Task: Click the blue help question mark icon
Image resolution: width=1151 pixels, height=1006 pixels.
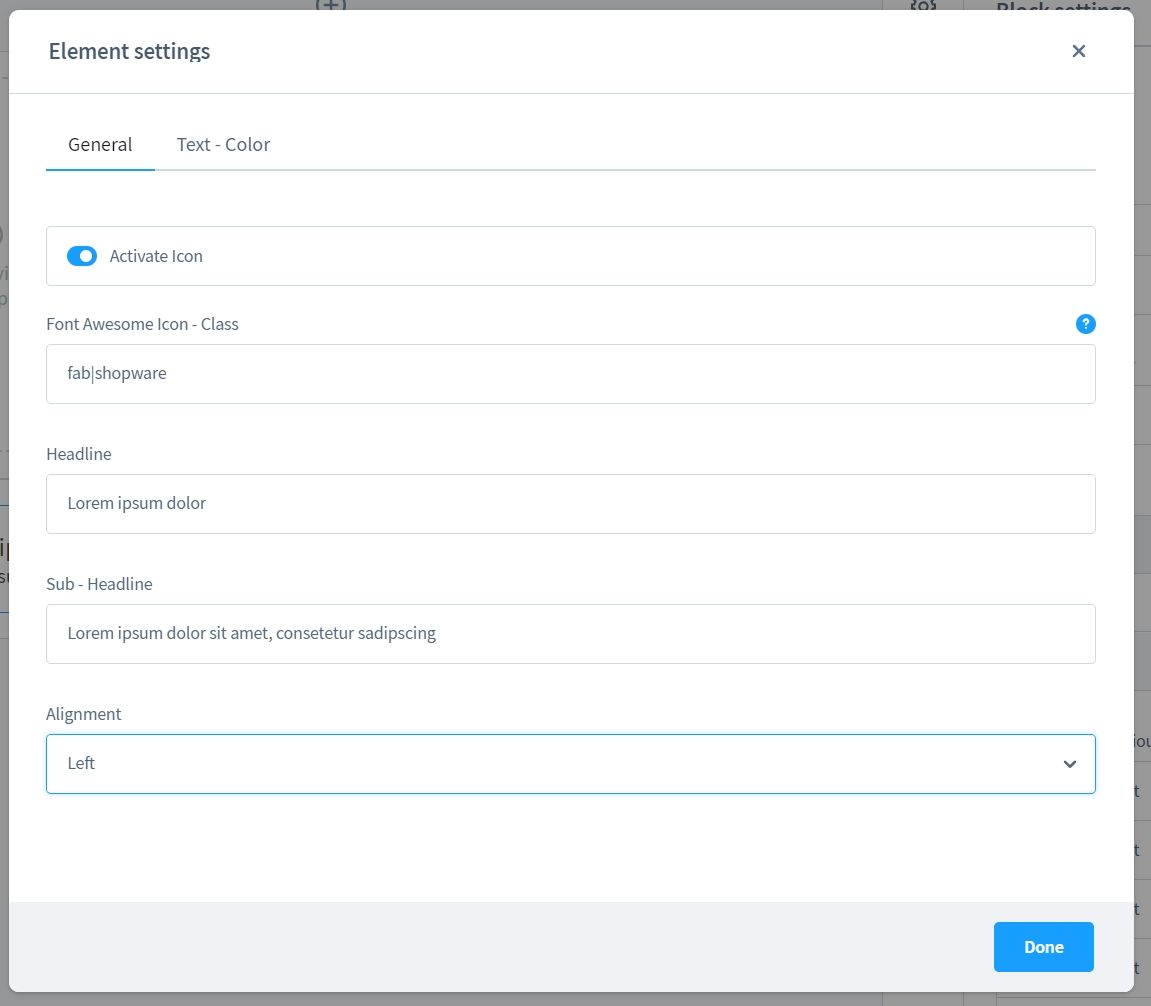Action: point(1085,324)
